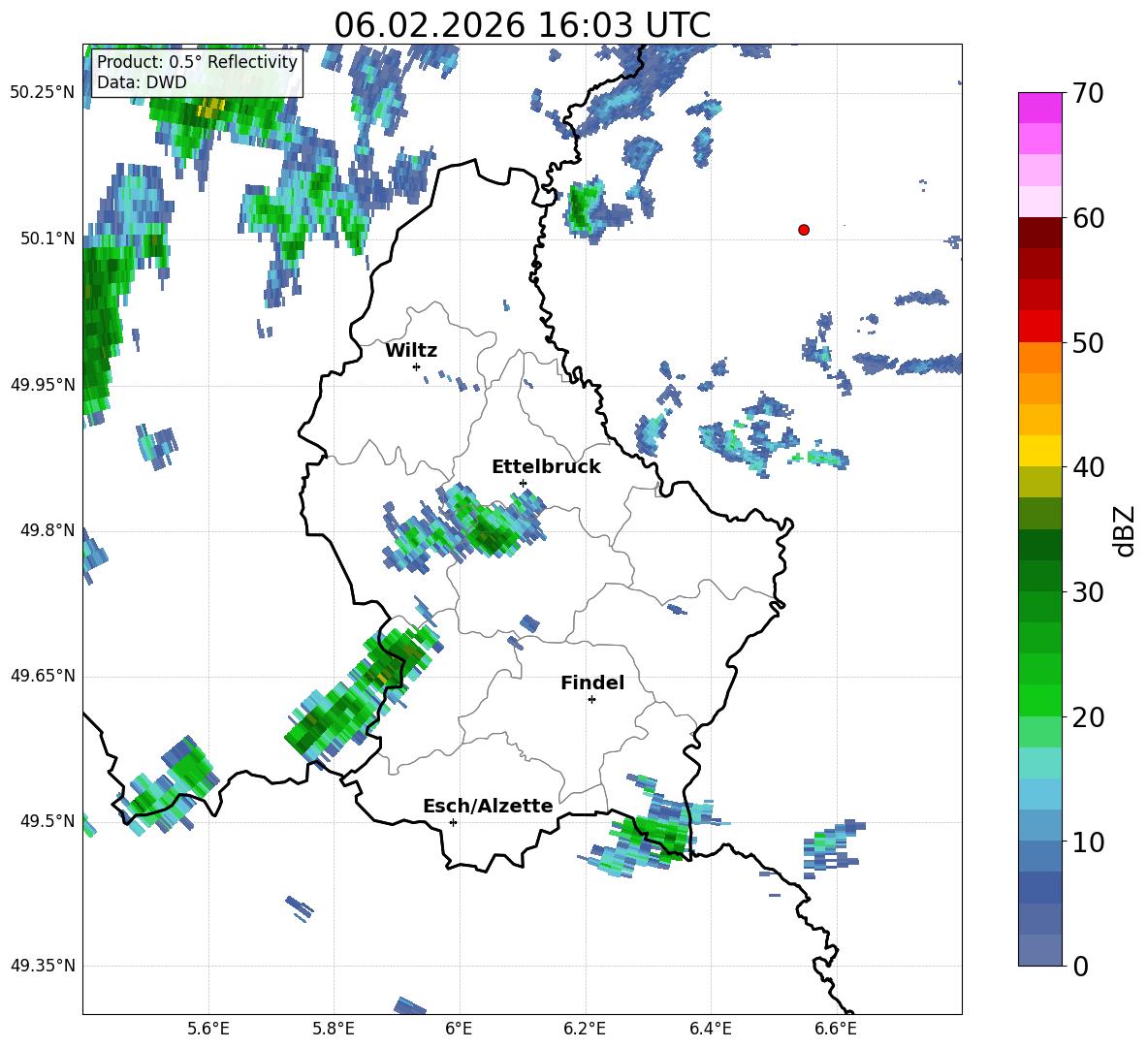The image size is (1148, 1048).
Task: Click the 30 tick label on colorbar
Action: 1087,592
